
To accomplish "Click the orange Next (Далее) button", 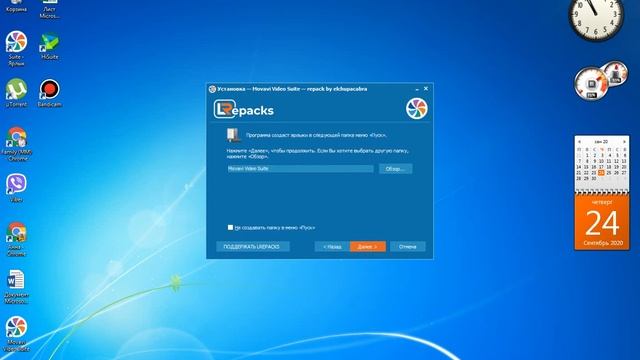I will (x=368, y=247).
